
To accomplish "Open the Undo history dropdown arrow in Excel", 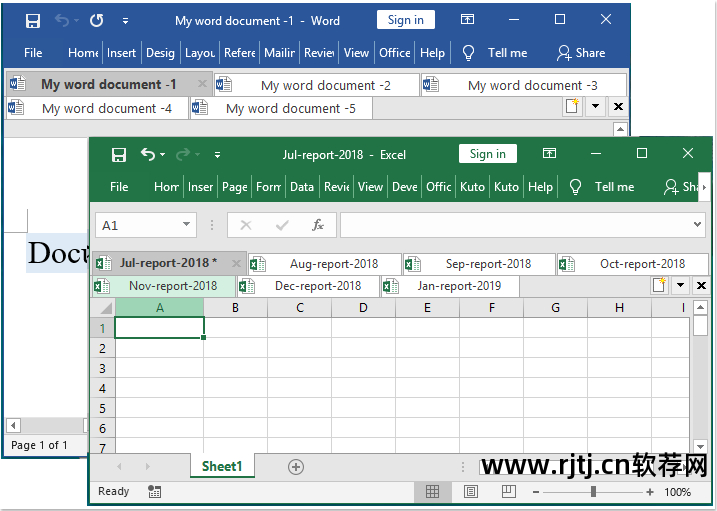I will pyautogui.click(x=163, y=155).
